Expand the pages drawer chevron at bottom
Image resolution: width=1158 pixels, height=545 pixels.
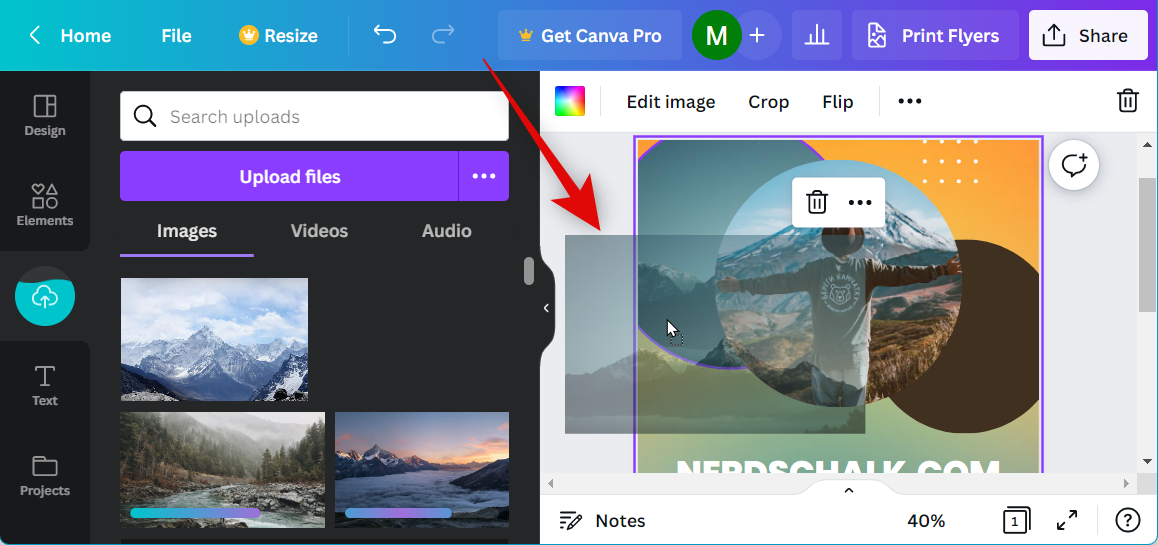pyautogui.click(x=848, y=490)
